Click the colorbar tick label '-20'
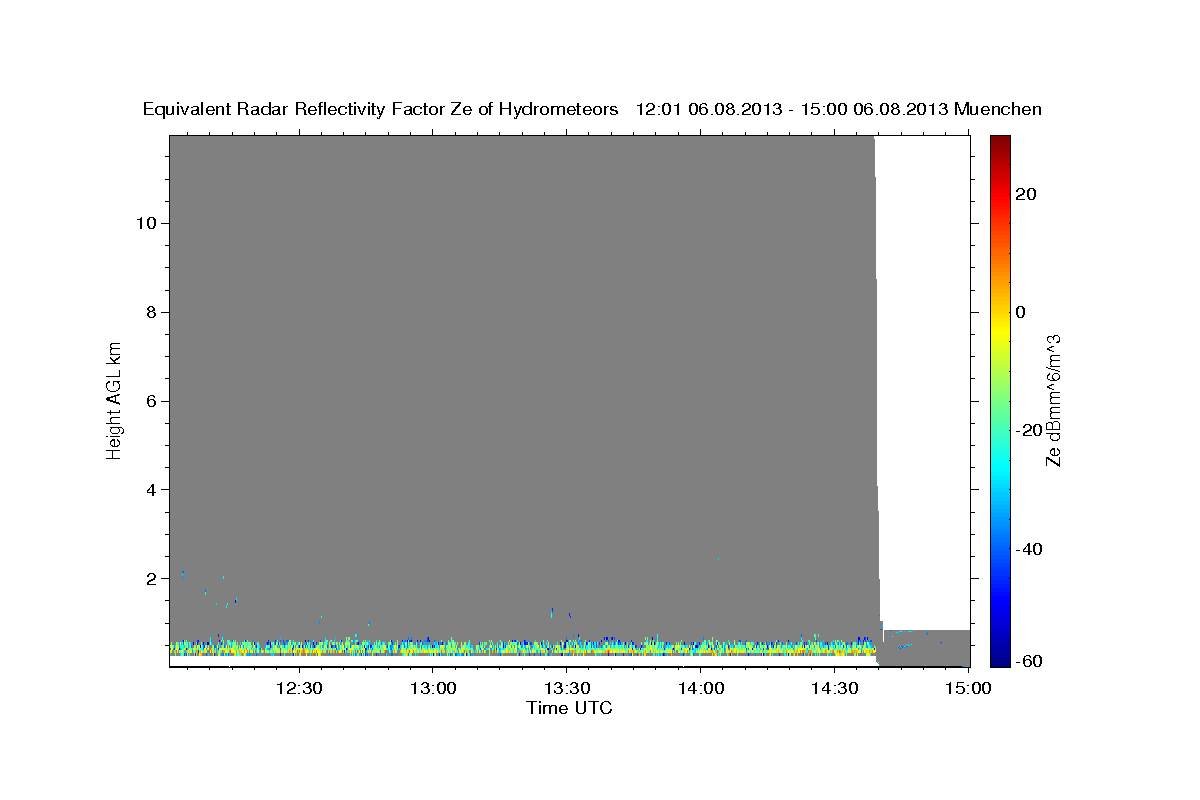 coord(1029,430)
